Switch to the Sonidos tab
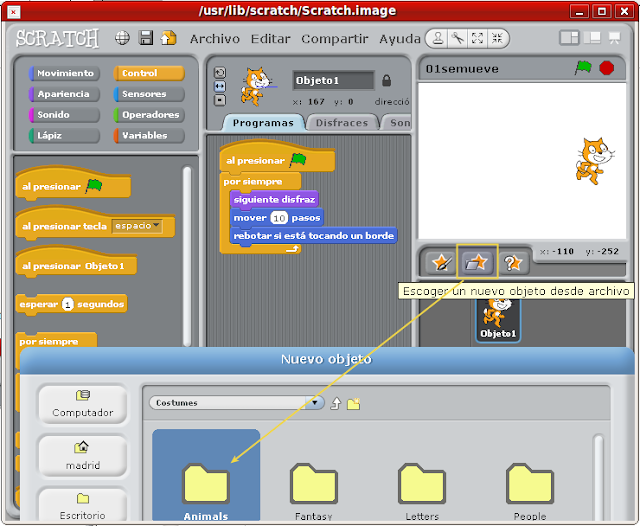The height and width of the screenshot is (526, 640). tap(396, 123)
